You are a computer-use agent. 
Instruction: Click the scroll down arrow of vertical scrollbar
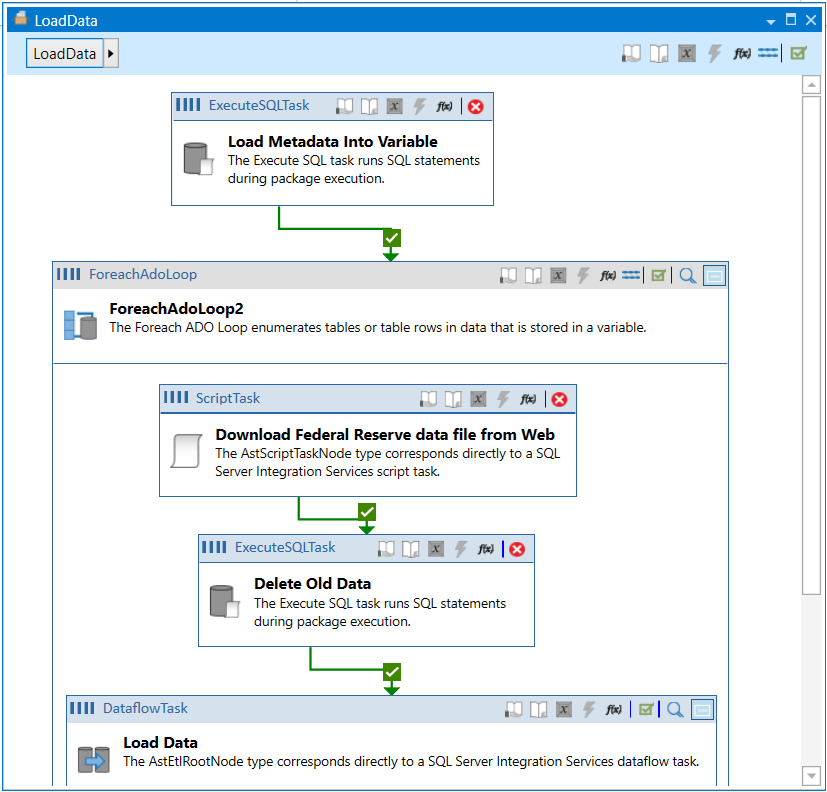(811, 775)
